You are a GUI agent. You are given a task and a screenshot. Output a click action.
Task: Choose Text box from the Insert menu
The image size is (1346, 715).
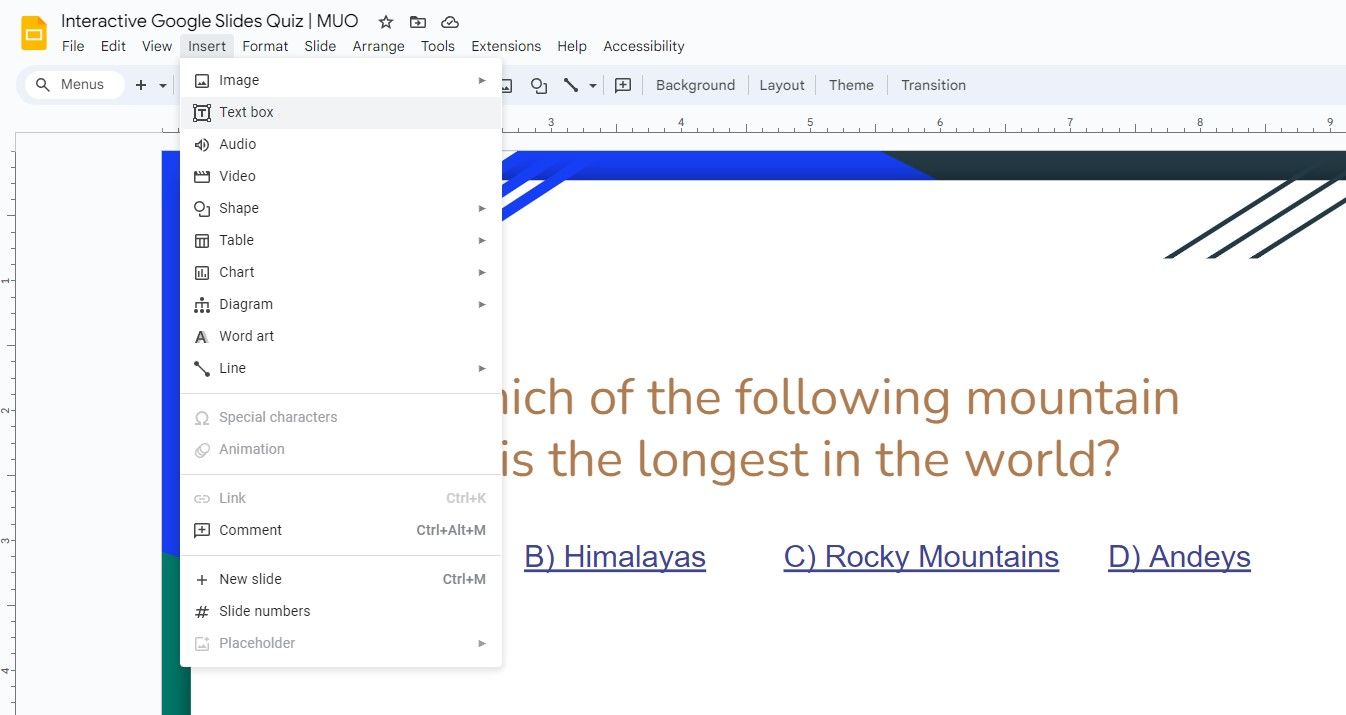tap(341, 112)
